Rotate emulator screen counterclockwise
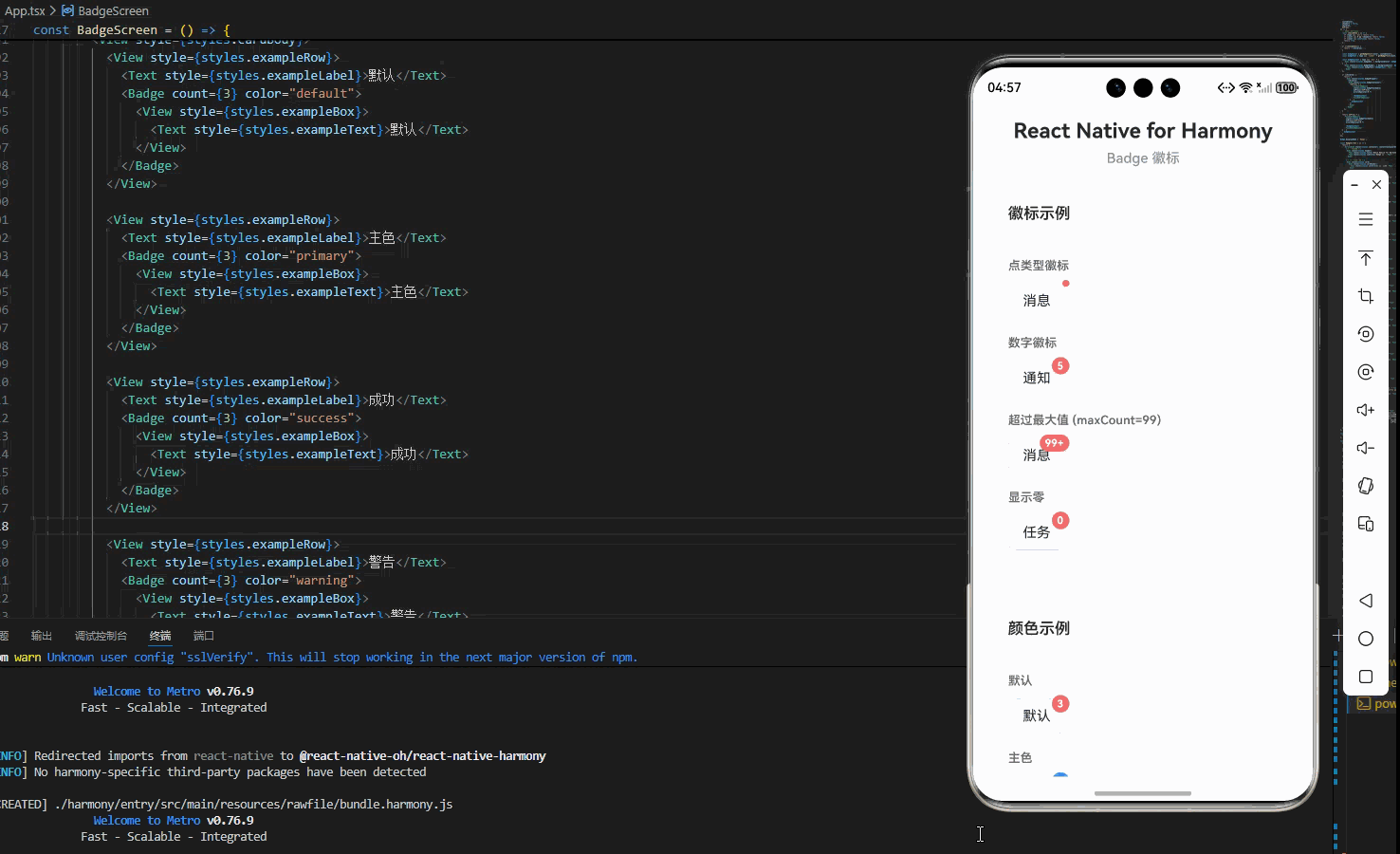Viewport: 1400px width, 854px height. (x=1366, y=334)
